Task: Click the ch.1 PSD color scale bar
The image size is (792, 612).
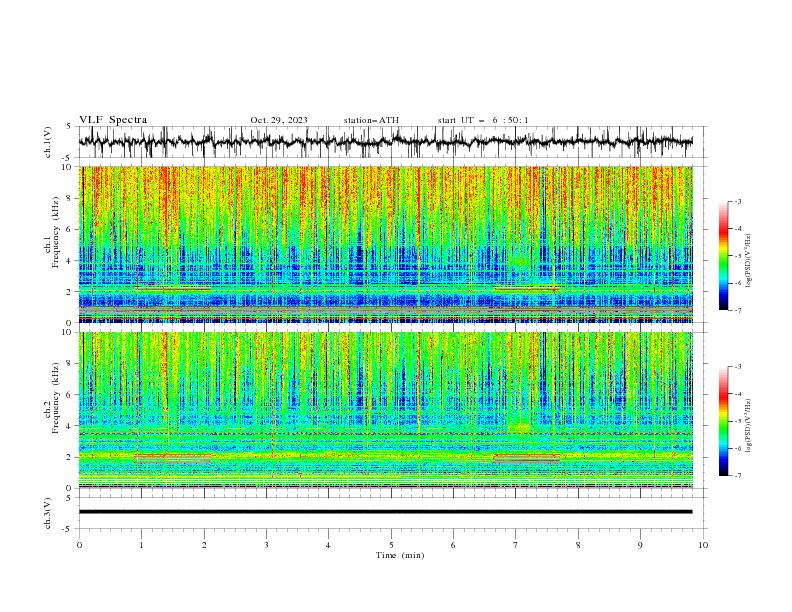Action: tap(724, 255)
